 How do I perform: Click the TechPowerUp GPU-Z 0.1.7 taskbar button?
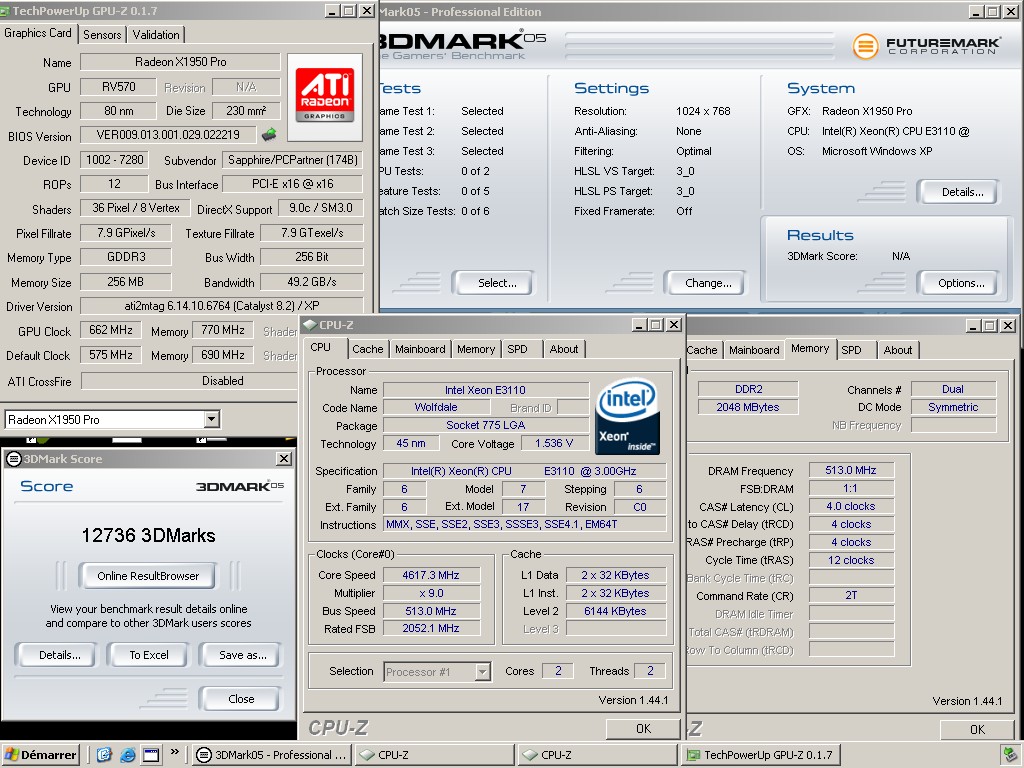(x=761, y=755)
